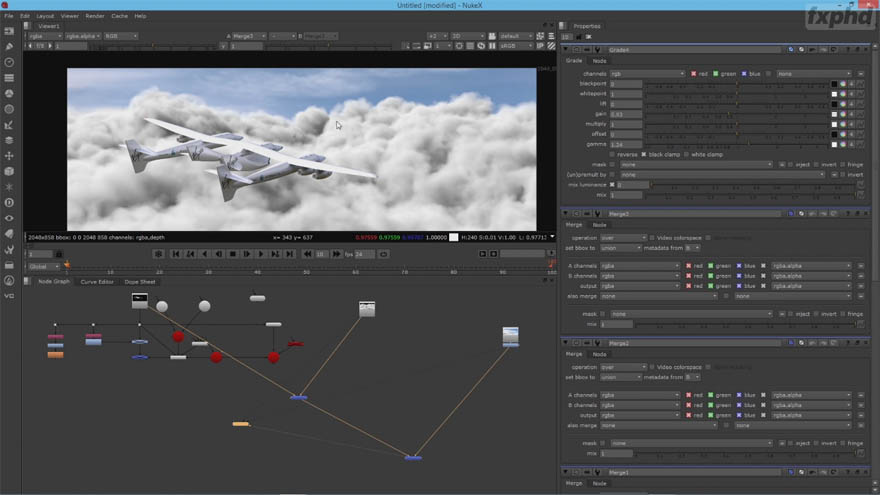
Task: Select the Node tab in Merge3 panel
Action: [599, 225]
